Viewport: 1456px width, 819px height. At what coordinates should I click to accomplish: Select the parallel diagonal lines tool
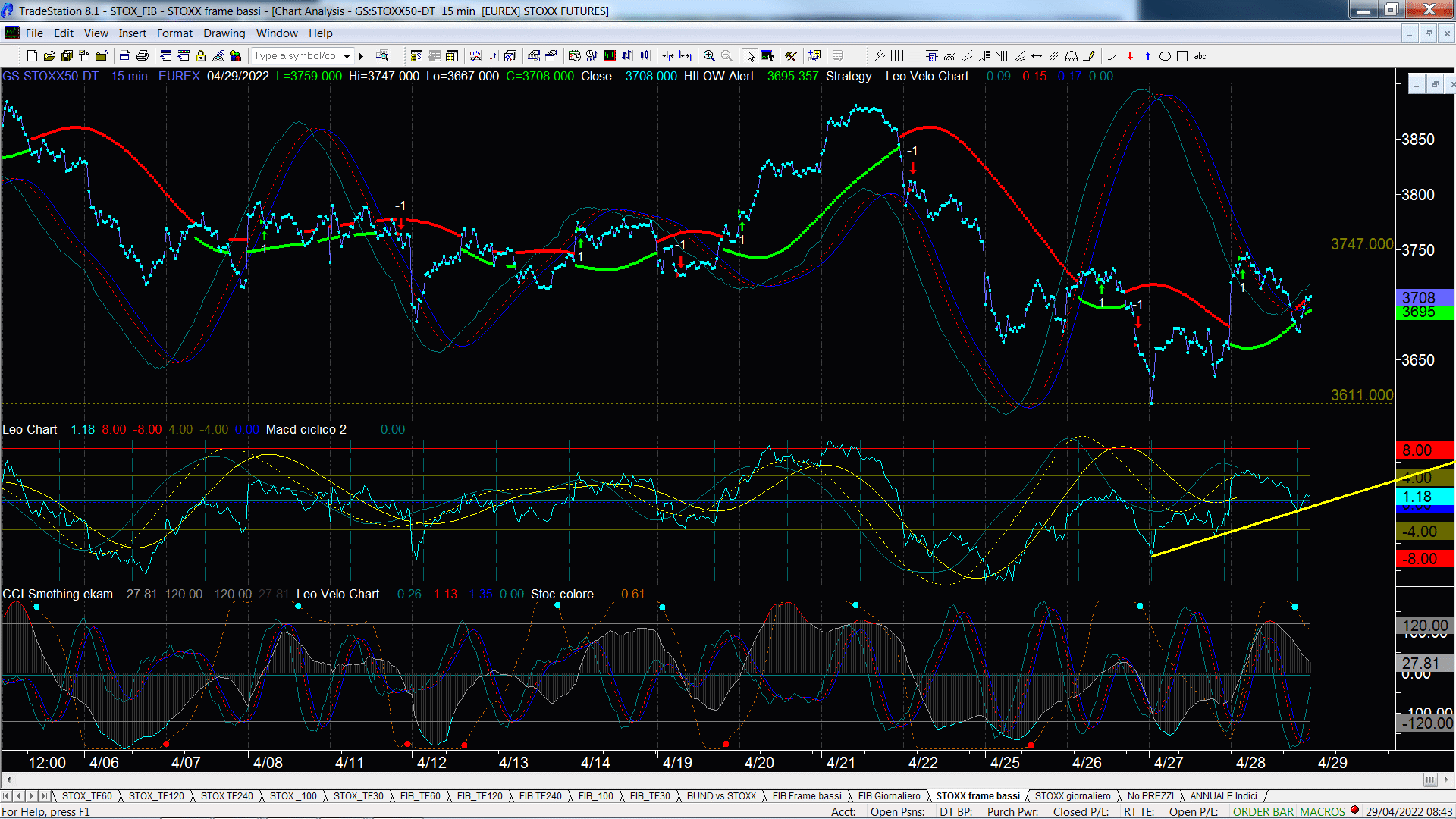click(1054, 56)
